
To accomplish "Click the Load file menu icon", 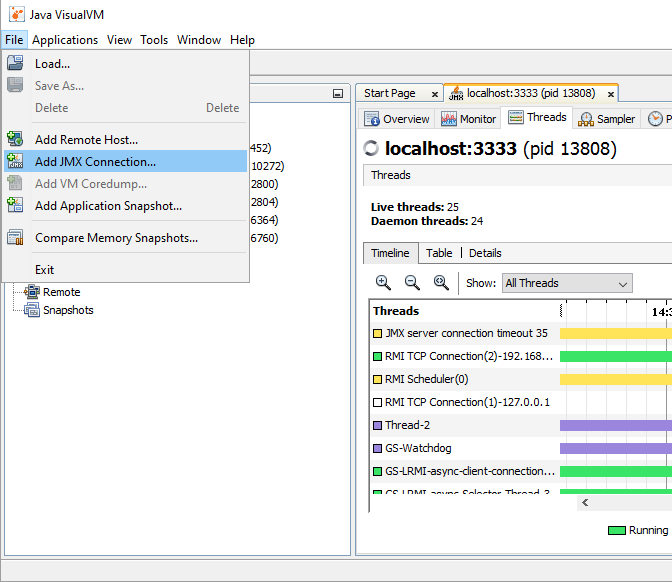I will 15,64.
